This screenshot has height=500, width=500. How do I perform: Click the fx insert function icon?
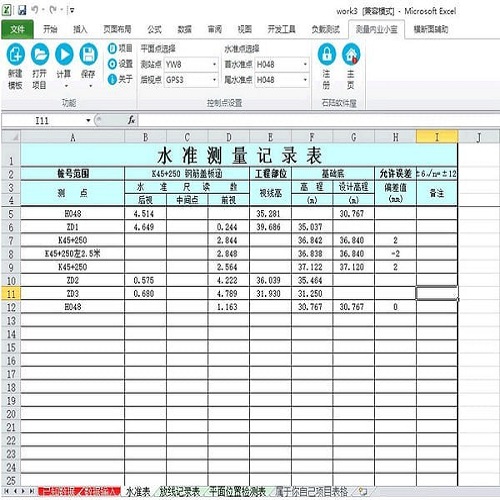(x=132, y=120)
